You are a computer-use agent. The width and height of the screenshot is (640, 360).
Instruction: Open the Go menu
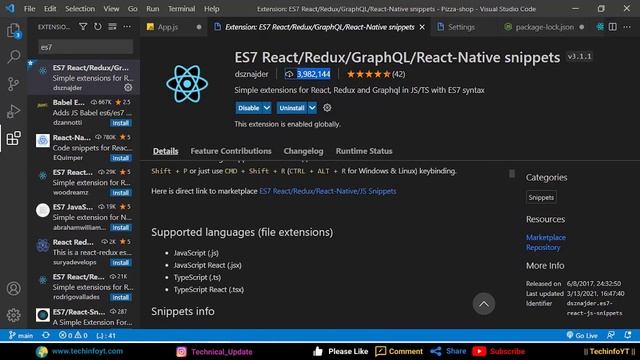132,9
